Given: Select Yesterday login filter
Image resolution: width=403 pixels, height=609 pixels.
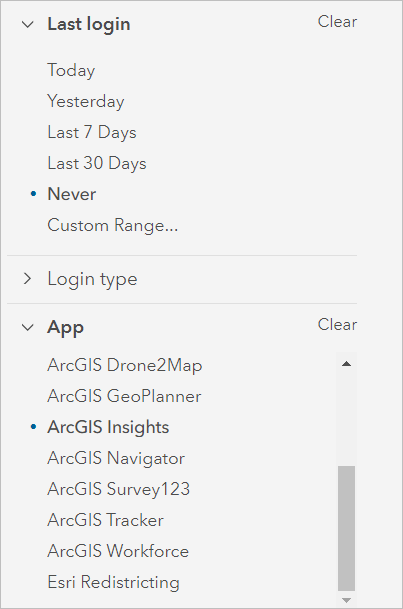Looking at the screenshot, I should [86, 101].
